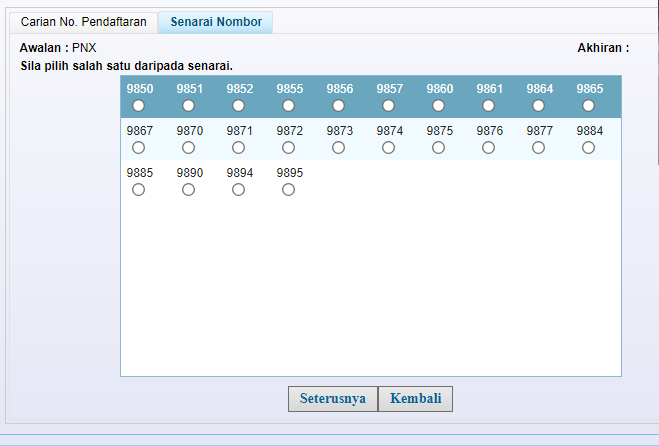Click the Kembali button
Screen dimensions: 659x446
tap(415, 398)
